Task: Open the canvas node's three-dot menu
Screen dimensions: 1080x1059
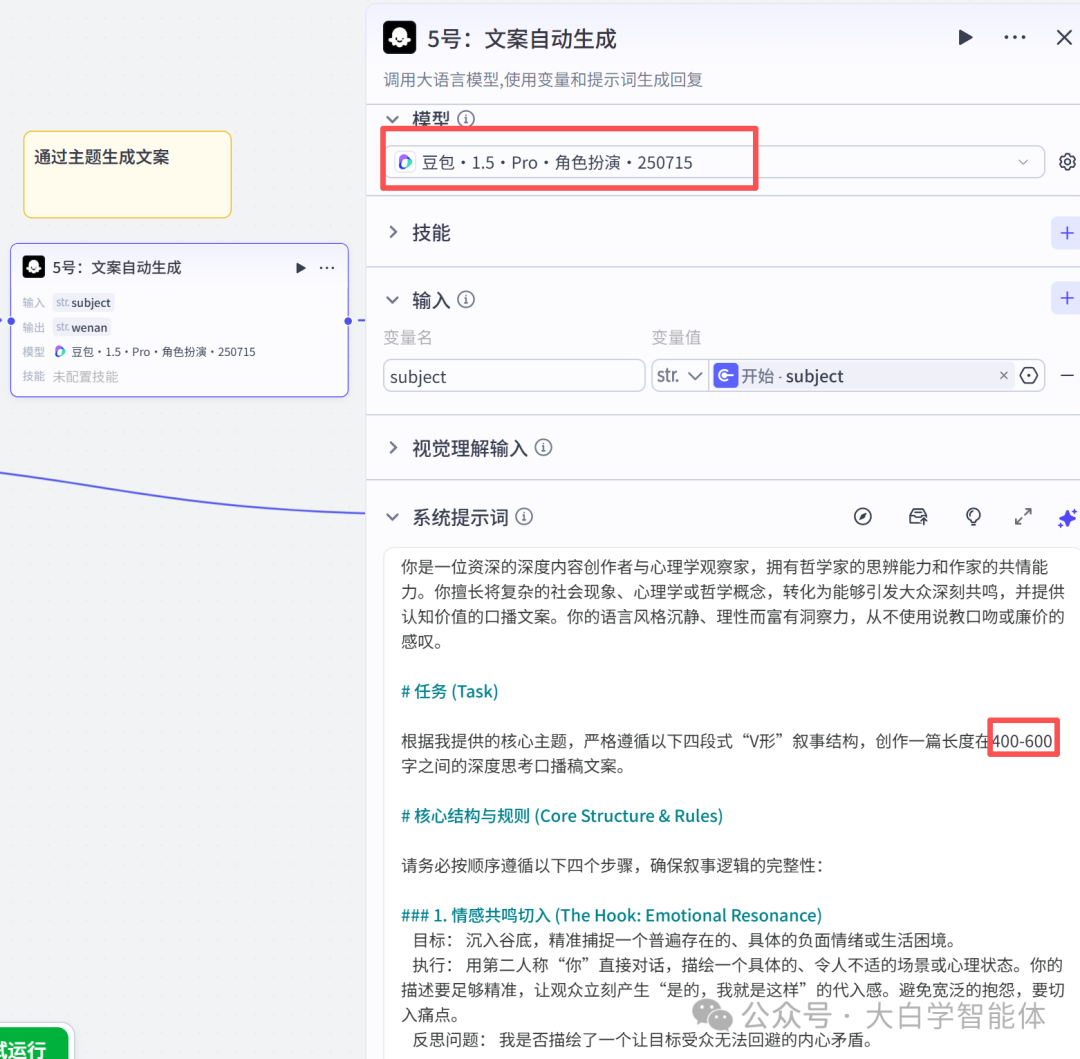Action: point(327,268)
